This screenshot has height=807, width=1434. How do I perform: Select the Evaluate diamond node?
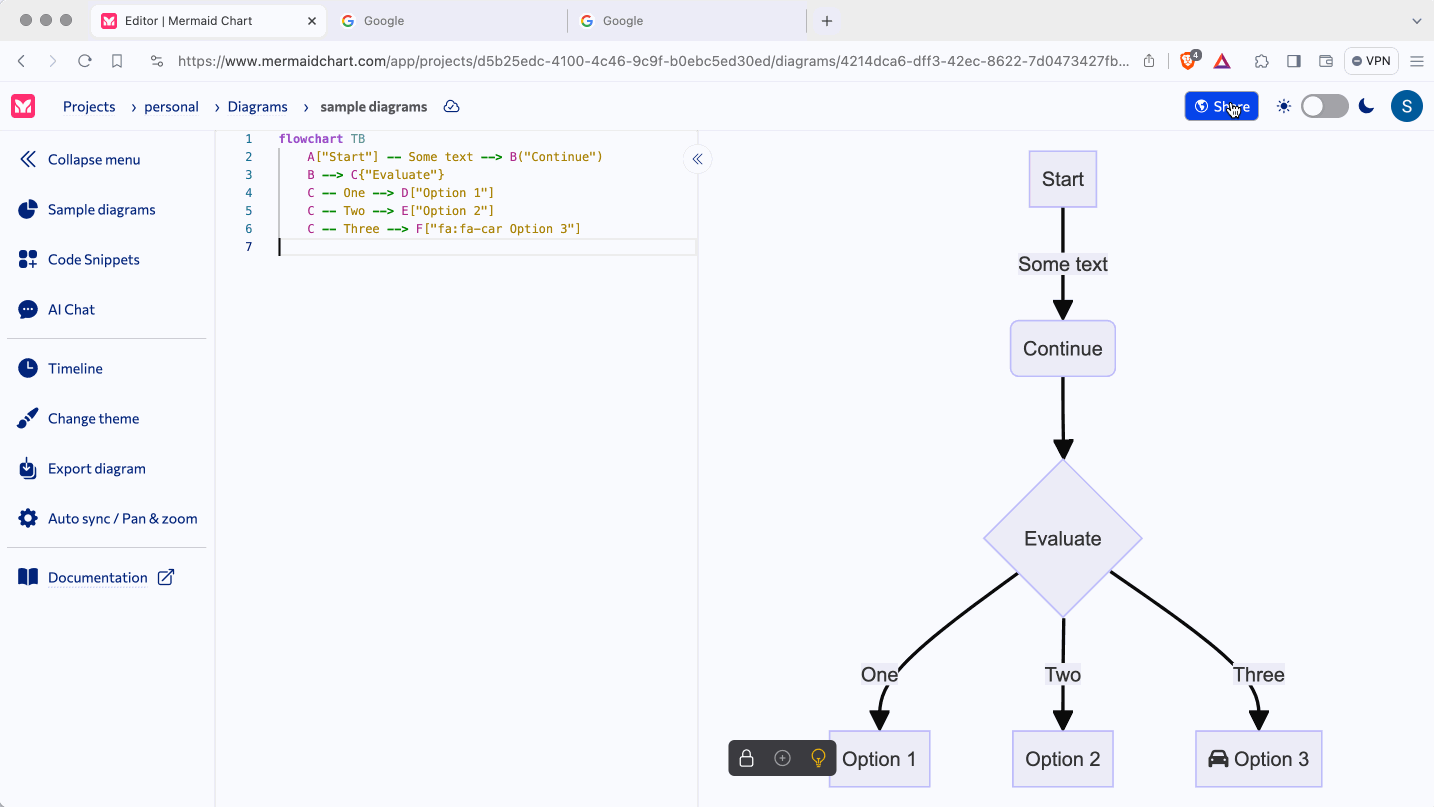coord(1062,538)
